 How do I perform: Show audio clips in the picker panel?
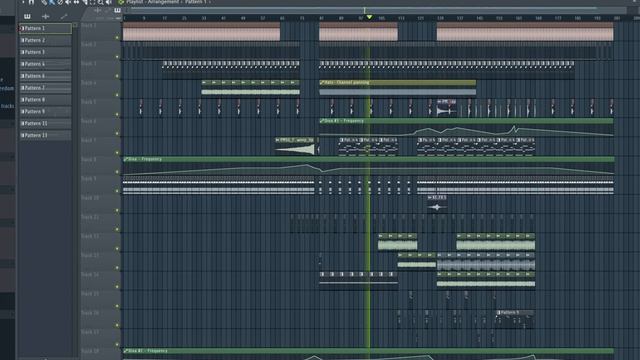click(x=46, y=17)
